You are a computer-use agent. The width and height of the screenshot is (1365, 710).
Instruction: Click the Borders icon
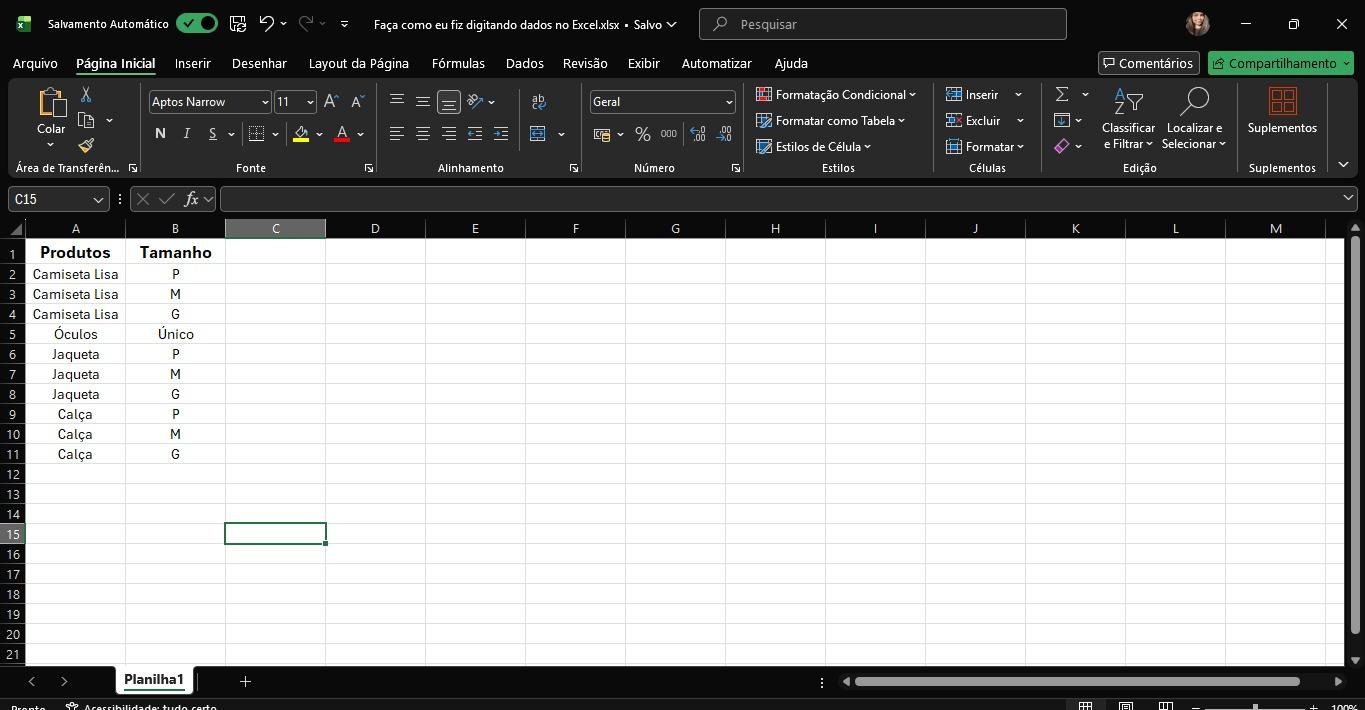point(256,134)
